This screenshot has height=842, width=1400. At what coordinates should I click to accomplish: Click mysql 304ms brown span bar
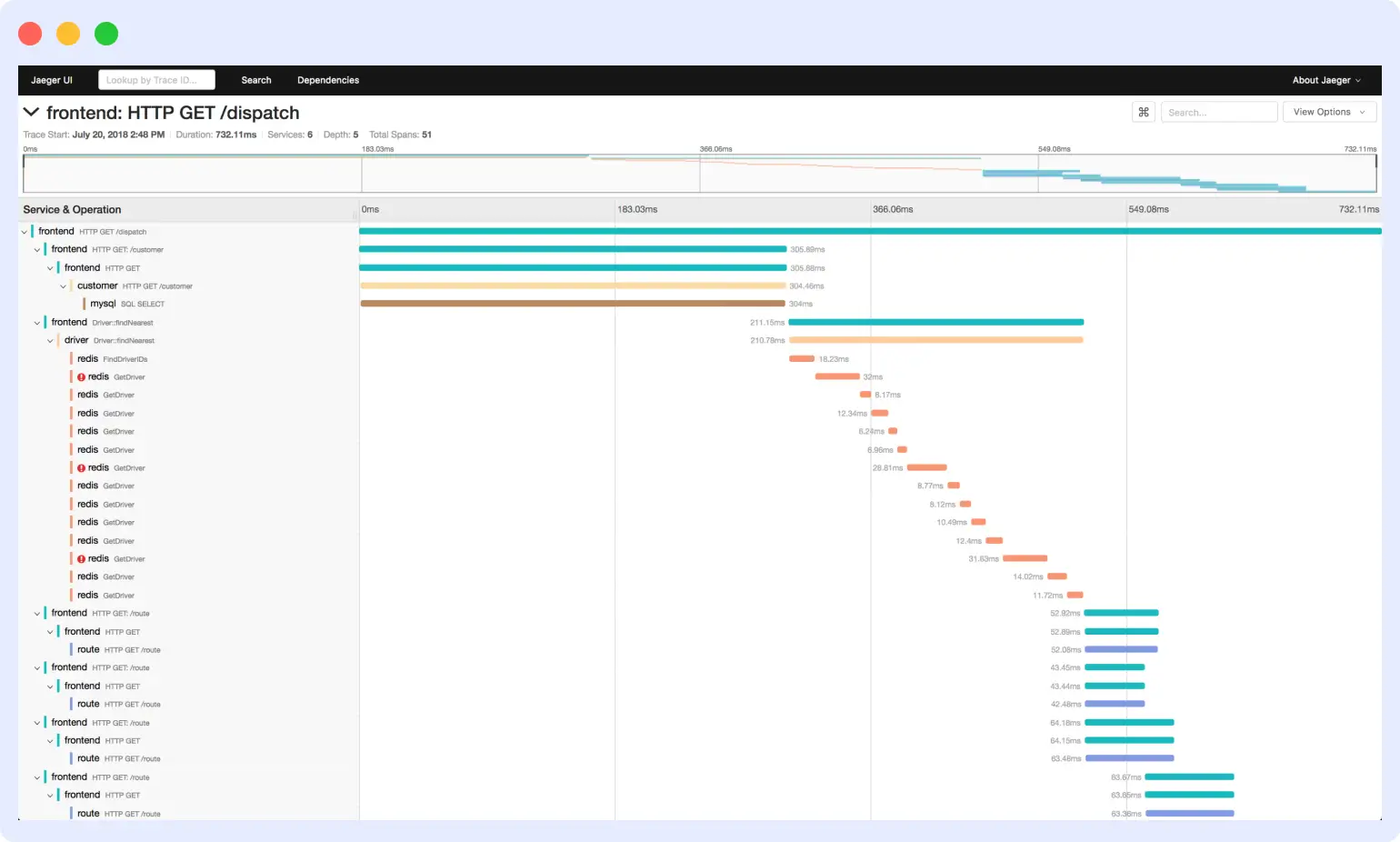[573, 304]
